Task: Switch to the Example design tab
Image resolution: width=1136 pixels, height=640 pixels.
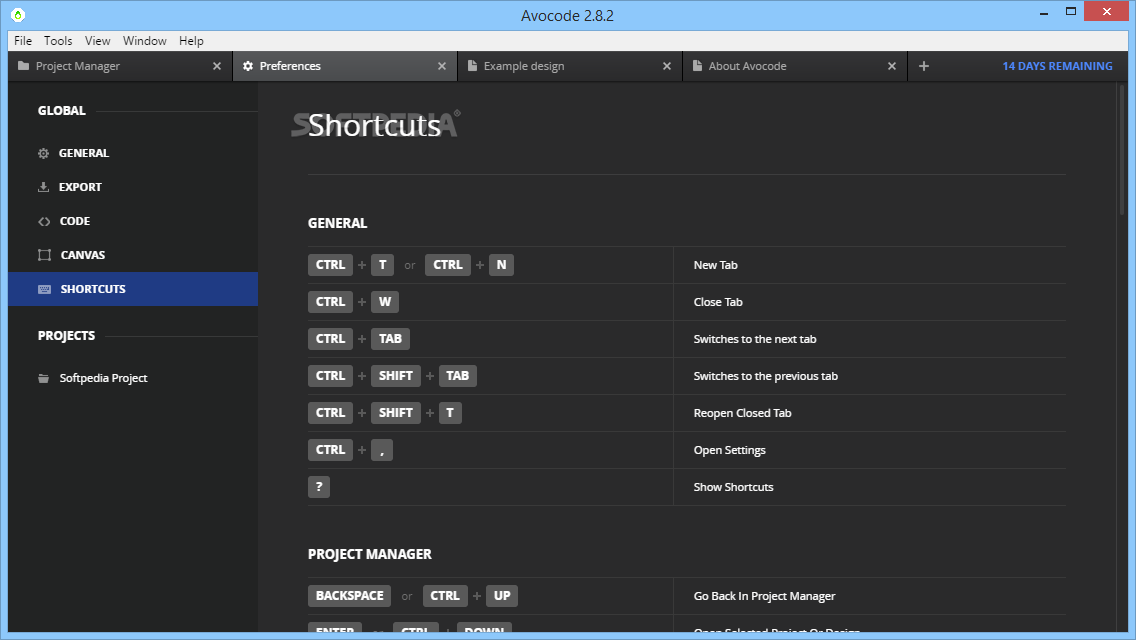Action: pos(569,66)
